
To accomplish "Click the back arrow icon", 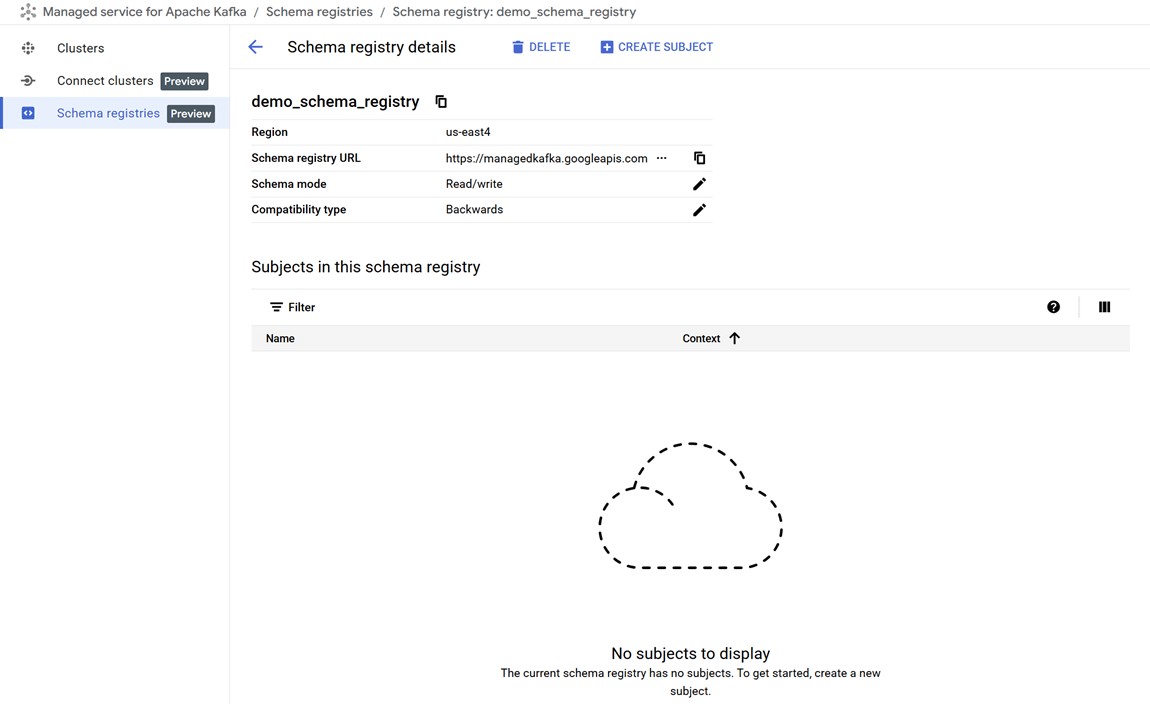I will pos(256,47).
